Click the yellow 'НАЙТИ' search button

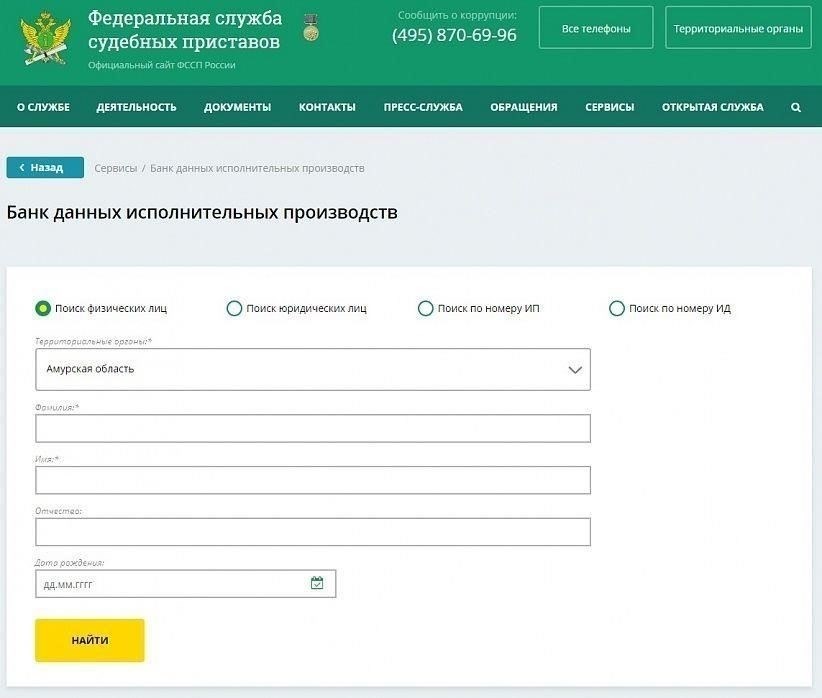(x=90, y=640)
